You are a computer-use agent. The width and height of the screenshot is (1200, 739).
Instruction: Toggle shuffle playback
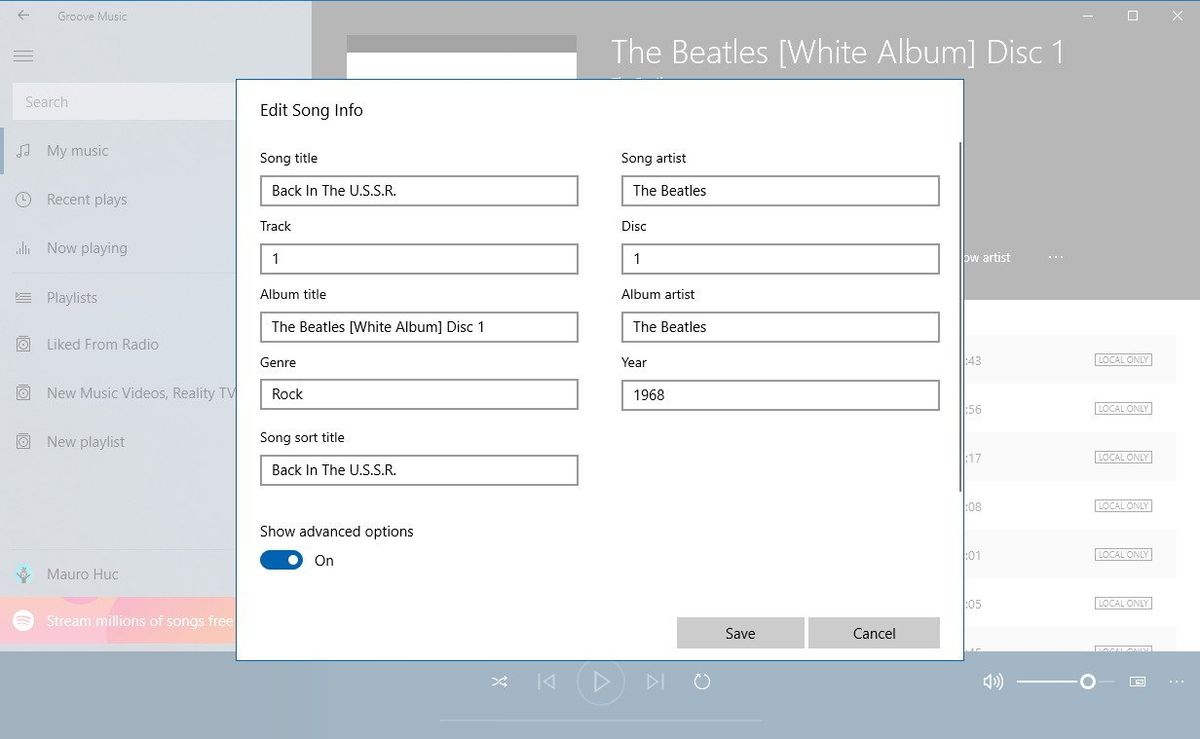click(498, 681)
